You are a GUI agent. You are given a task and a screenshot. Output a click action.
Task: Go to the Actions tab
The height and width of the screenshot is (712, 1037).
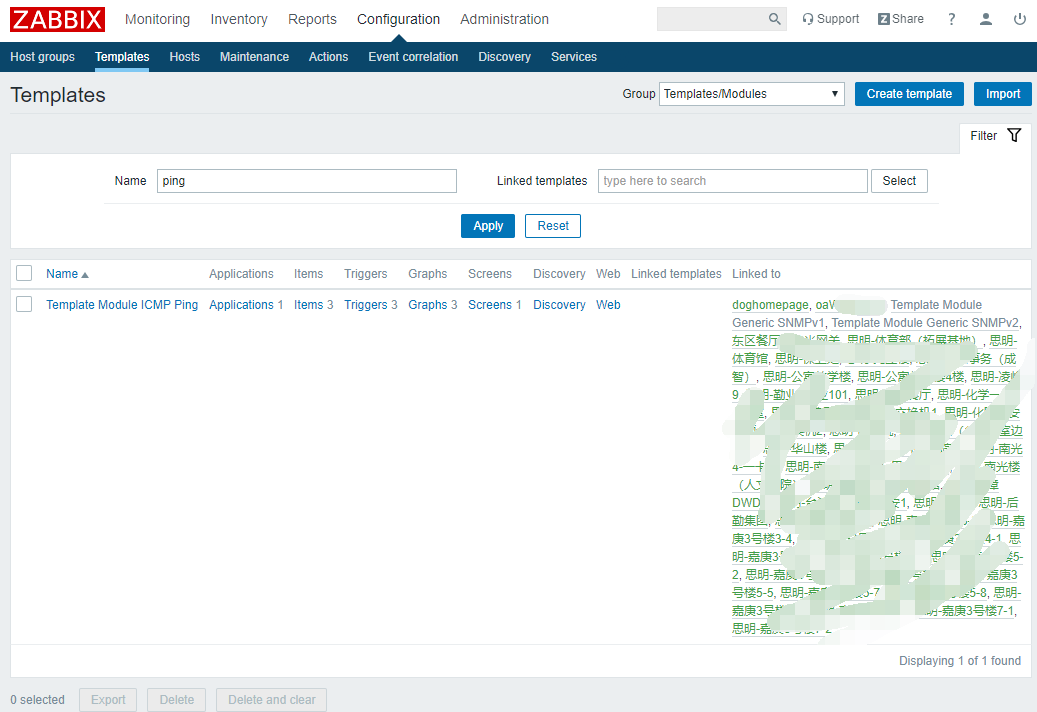tap(328, 57)
